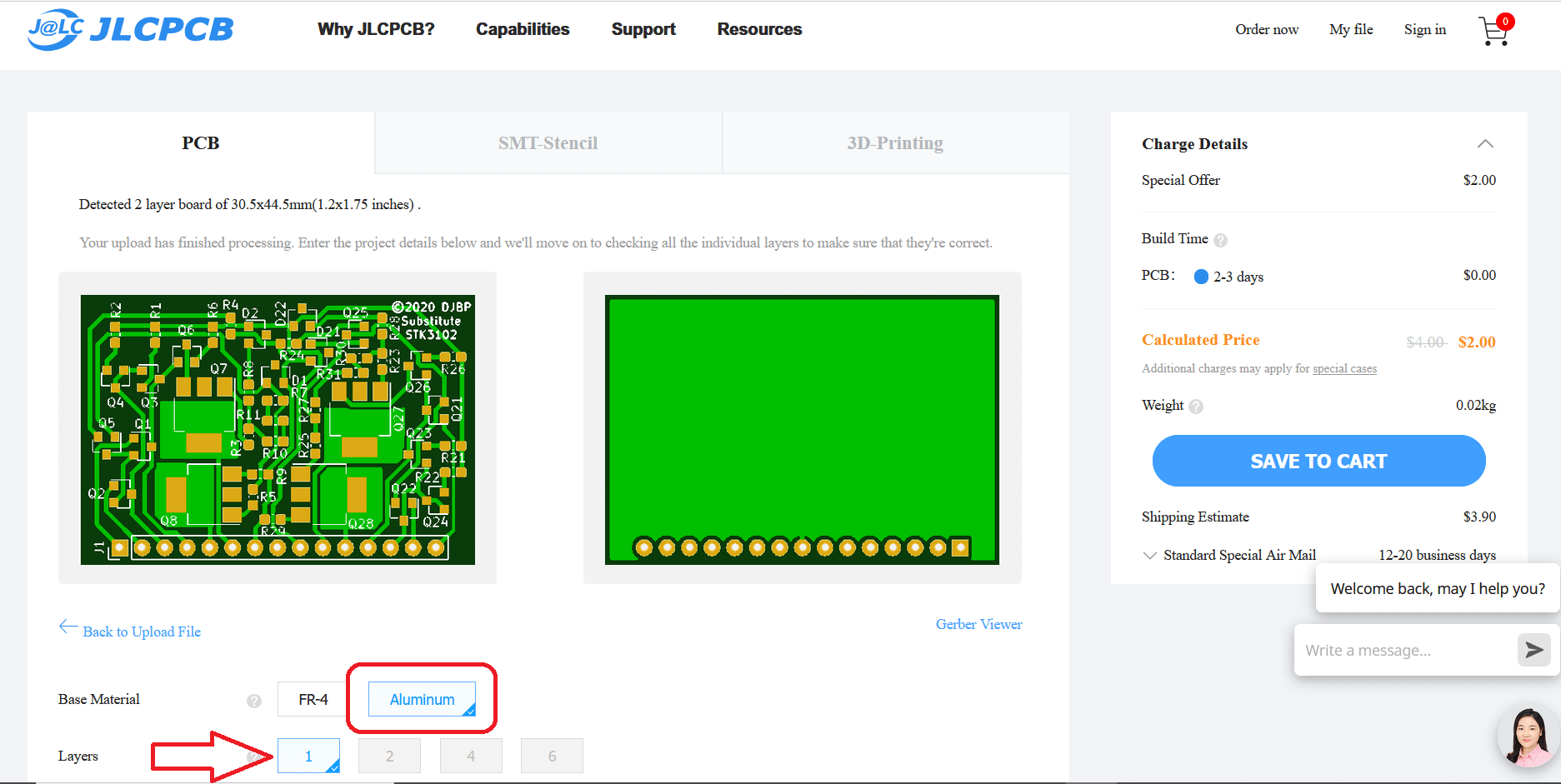
Task: Open the Resources menu
Action: pos(759,29)
